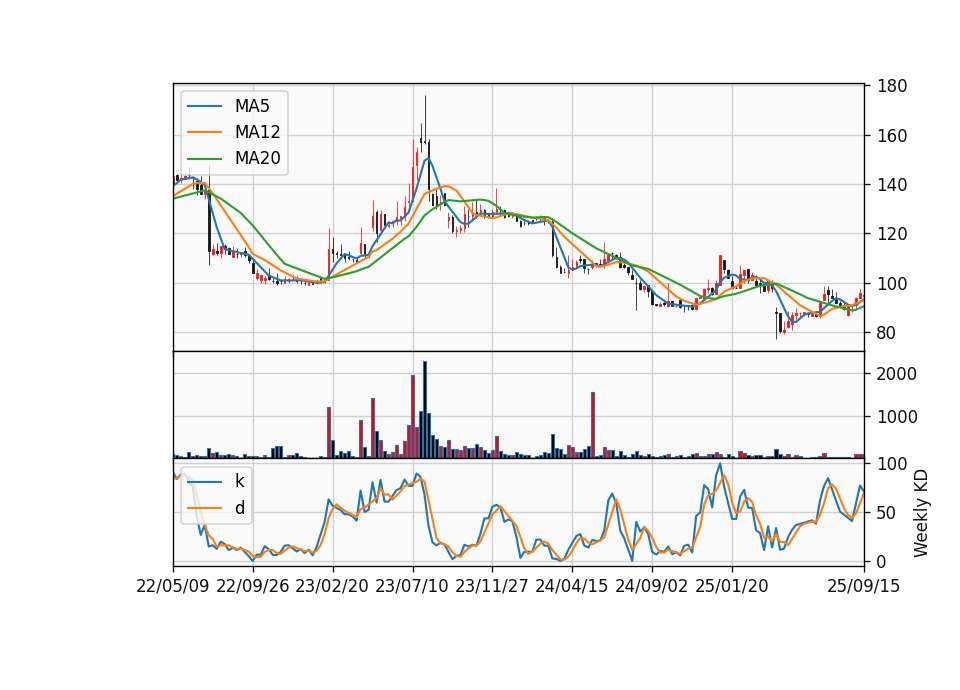The height and width of the screenshot is (690, 960).
Task: Click the green MA20 legend line sample
Action: [x=204, y=158]
